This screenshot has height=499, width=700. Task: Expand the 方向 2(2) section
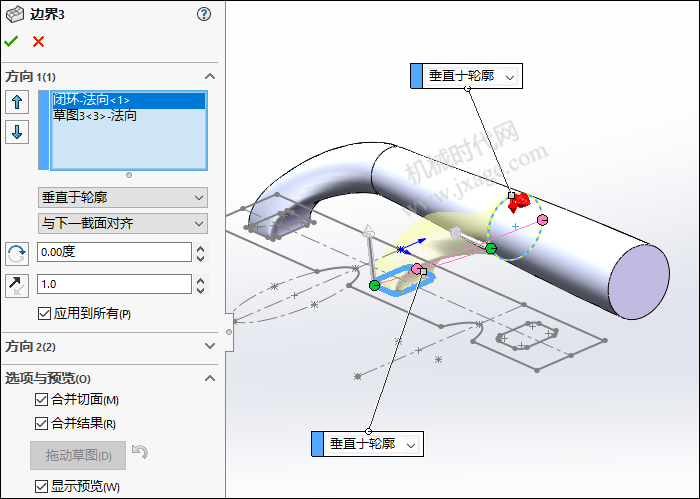click(x=210, y=346)
